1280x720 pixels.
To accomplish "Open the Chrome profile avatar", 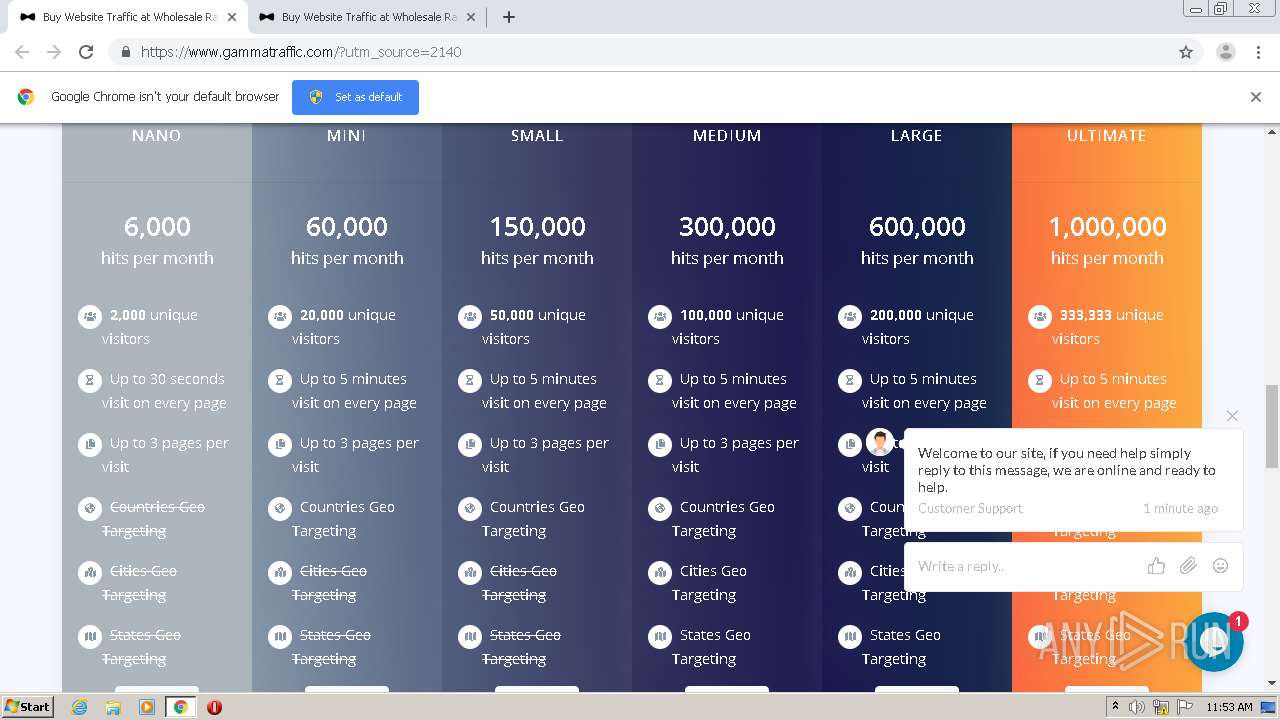I will click(1225, 52).
